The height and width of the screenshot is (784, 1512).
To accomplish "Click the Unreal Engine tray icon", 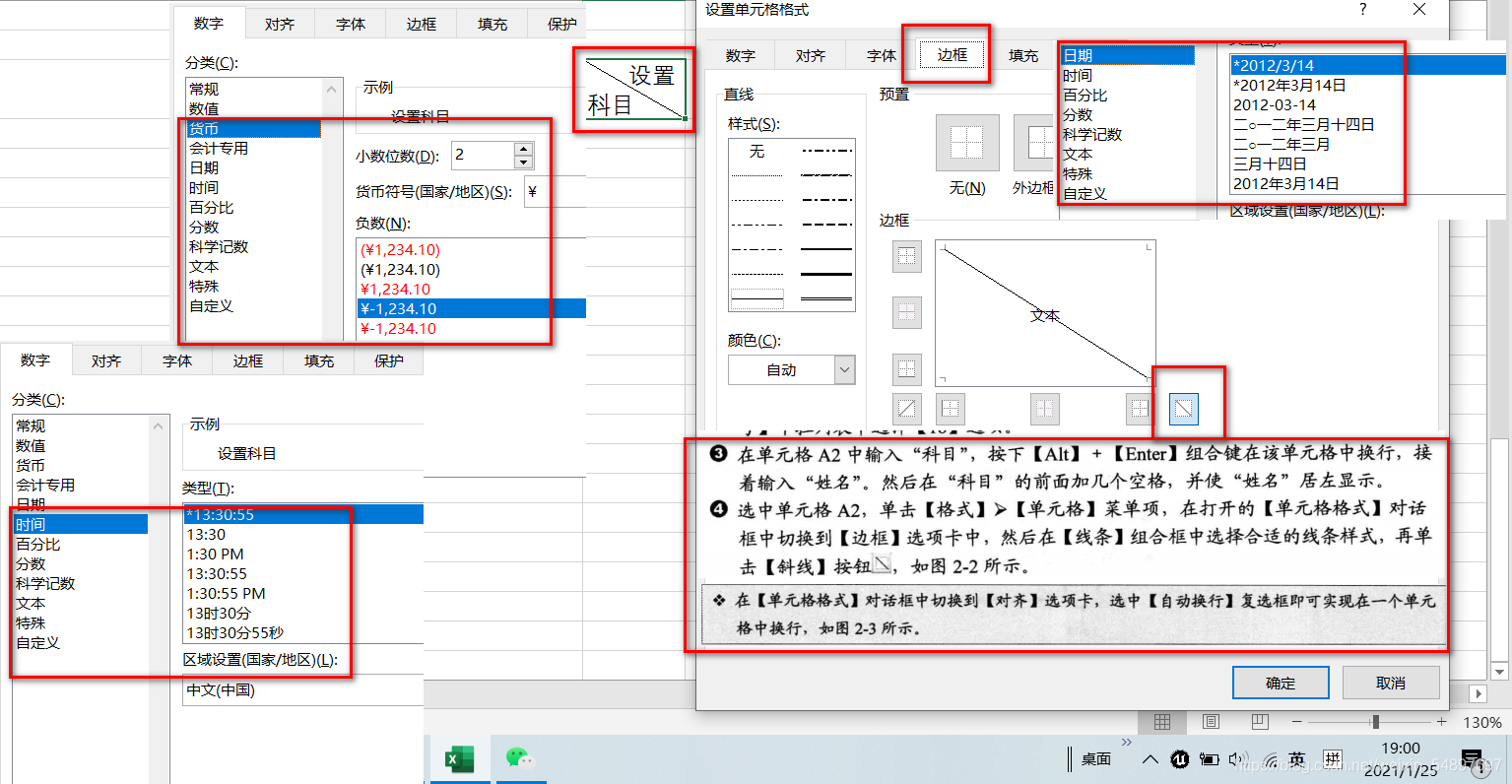I will point(1179,759).
